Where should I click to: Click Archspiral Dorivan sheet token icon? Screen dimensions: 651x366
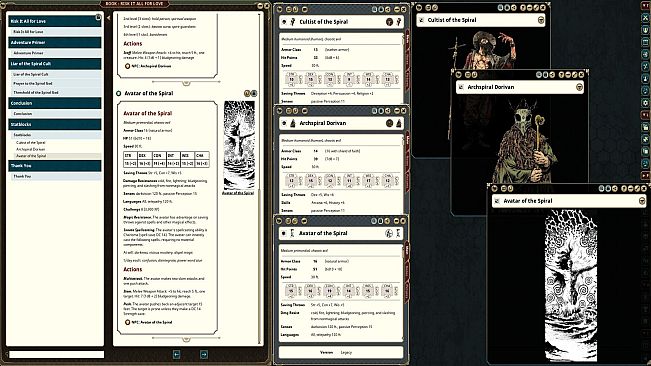293,123
